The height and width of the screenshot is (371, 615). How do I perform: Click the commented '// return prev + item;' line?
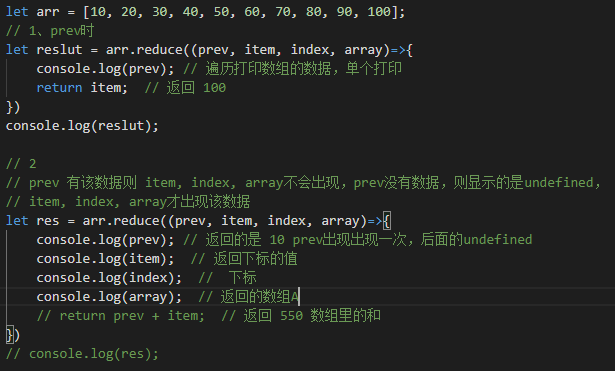[x=120, y=316]
